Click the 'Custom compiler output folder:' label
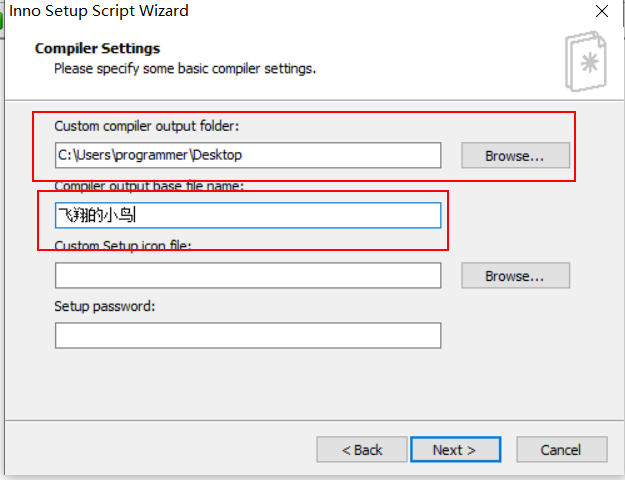This screenshot has width=625, height=480. tap(147, 126)
